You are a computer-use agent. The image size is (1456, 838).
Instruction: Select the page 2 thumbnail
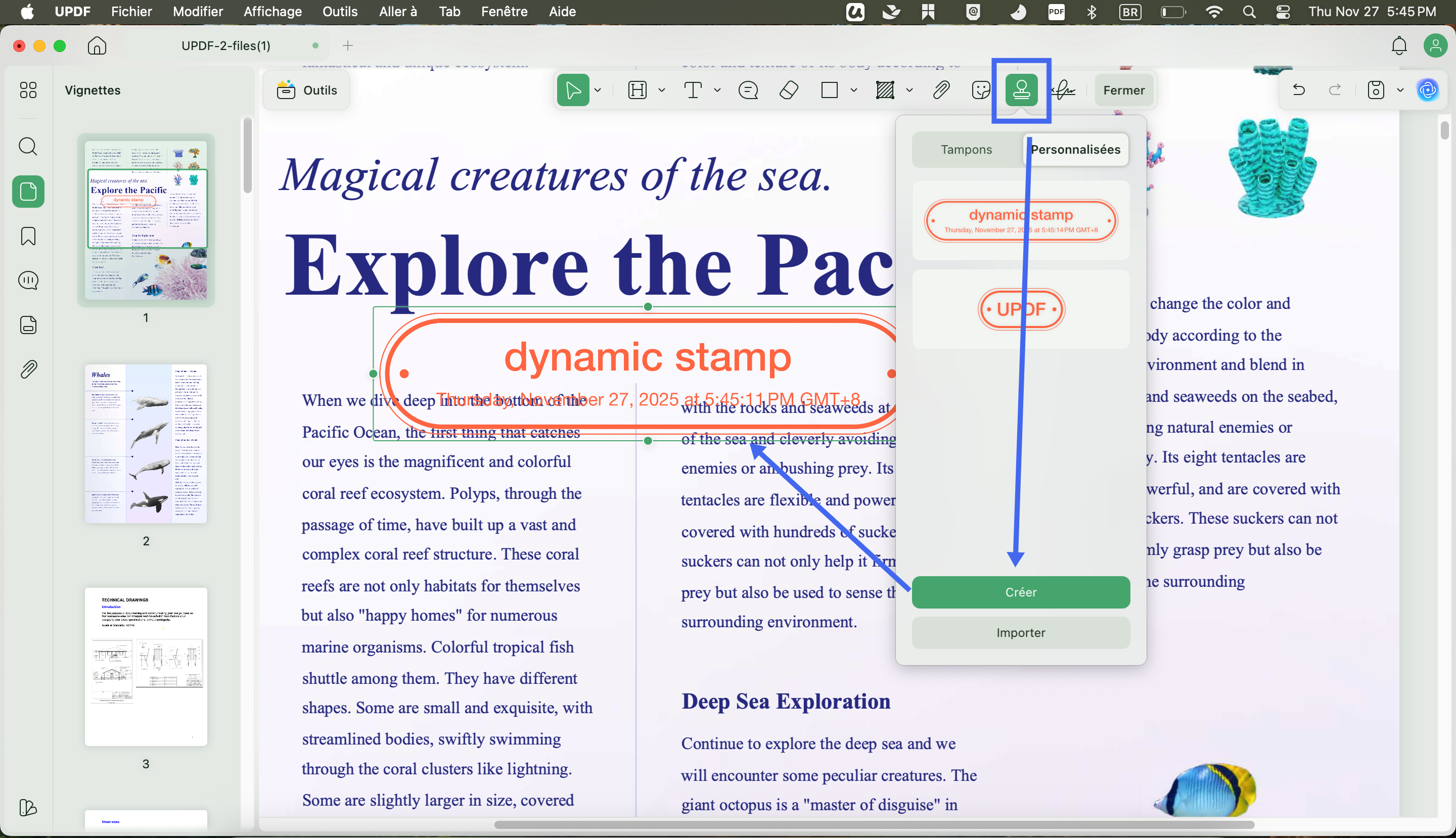(145, 443)
